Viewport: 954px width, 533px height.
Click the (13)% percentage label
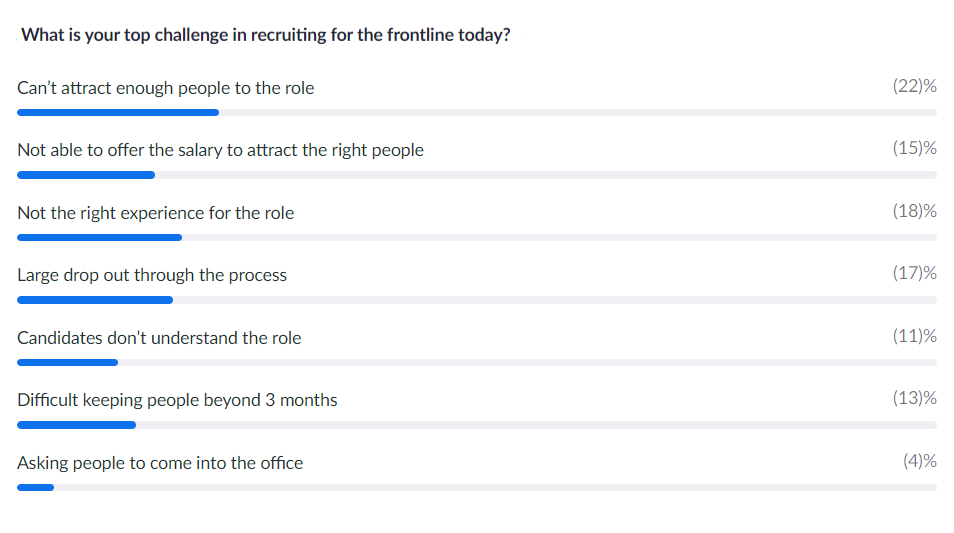coord(914,399)
